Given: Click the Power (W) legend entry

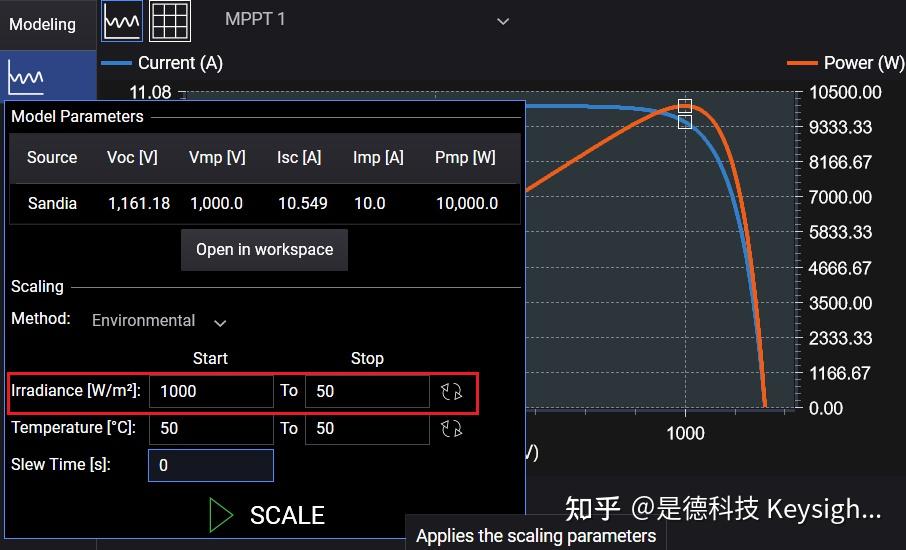Looking at the screenshot, I should pyautogui.click(x=846, y=63).
